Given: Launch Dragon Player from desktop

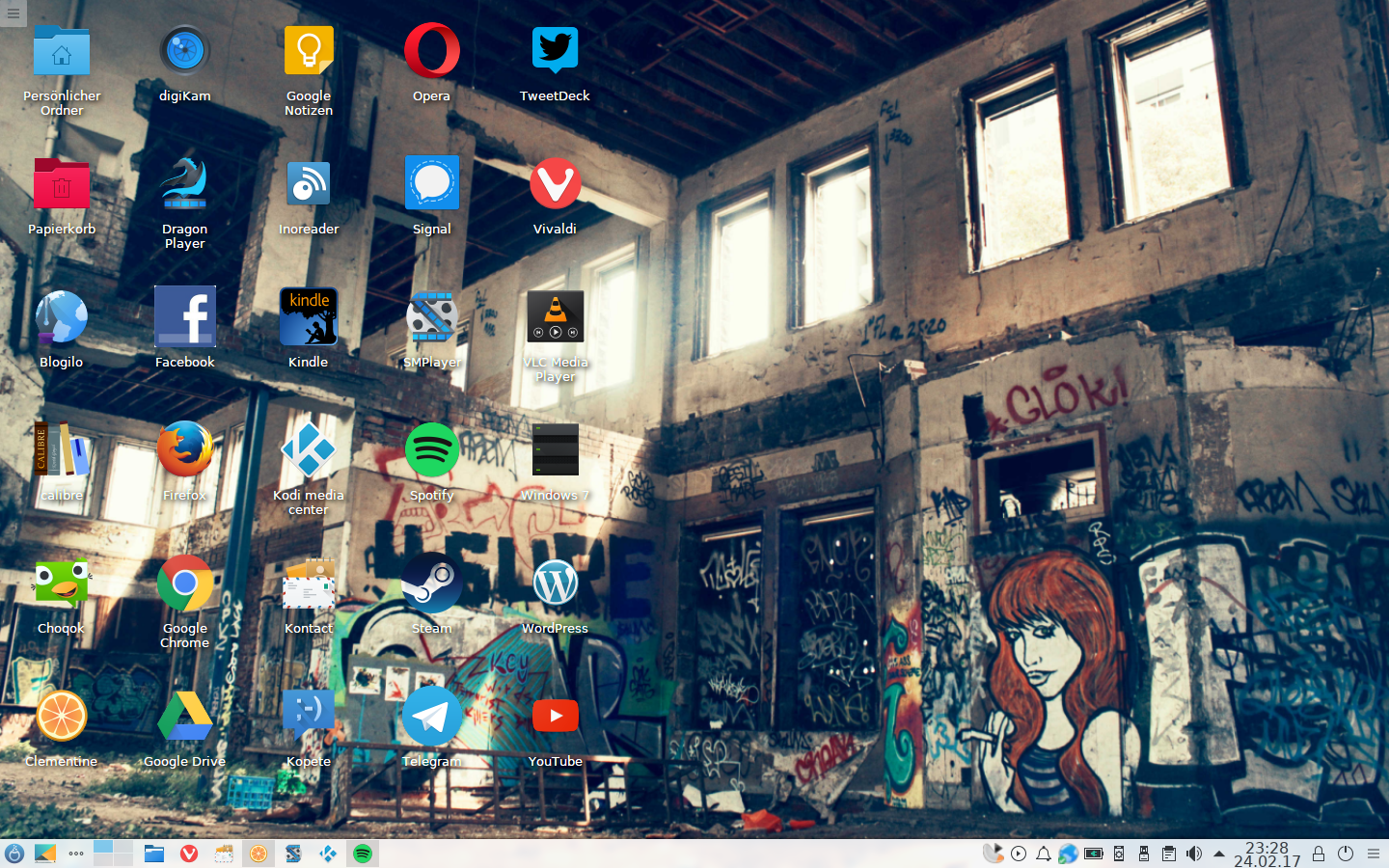Looking at the screenshot, I should (185, 184).
